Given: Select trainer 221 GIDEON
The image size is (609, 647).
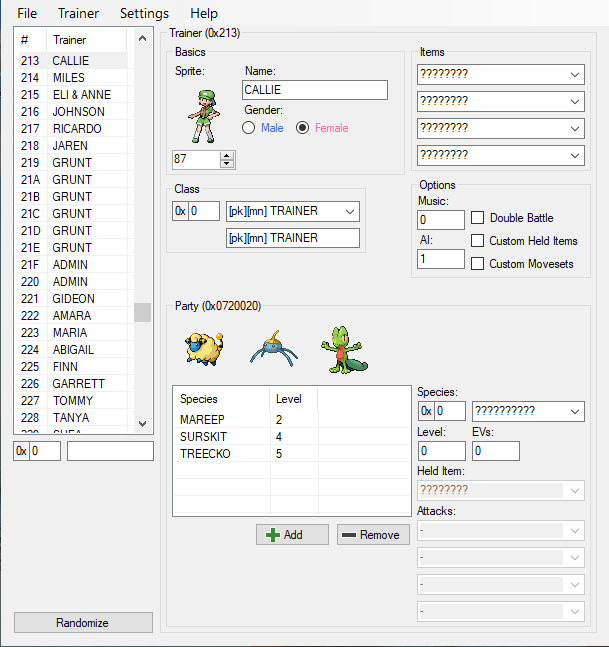Looking at the screenshot, I should (73, 298).
